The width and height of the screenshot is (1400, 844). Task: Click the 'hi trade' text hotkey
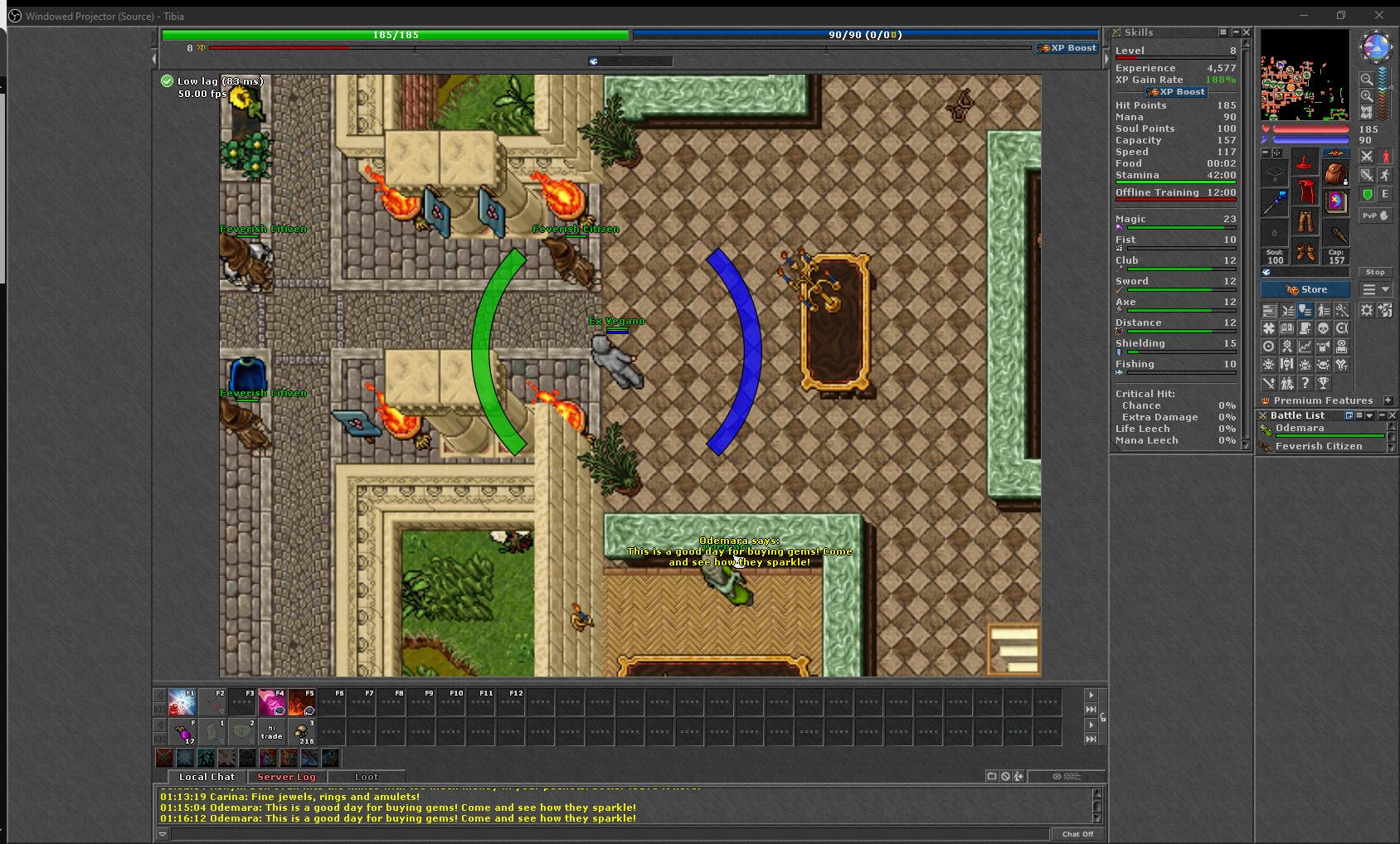tap(271, 732)
